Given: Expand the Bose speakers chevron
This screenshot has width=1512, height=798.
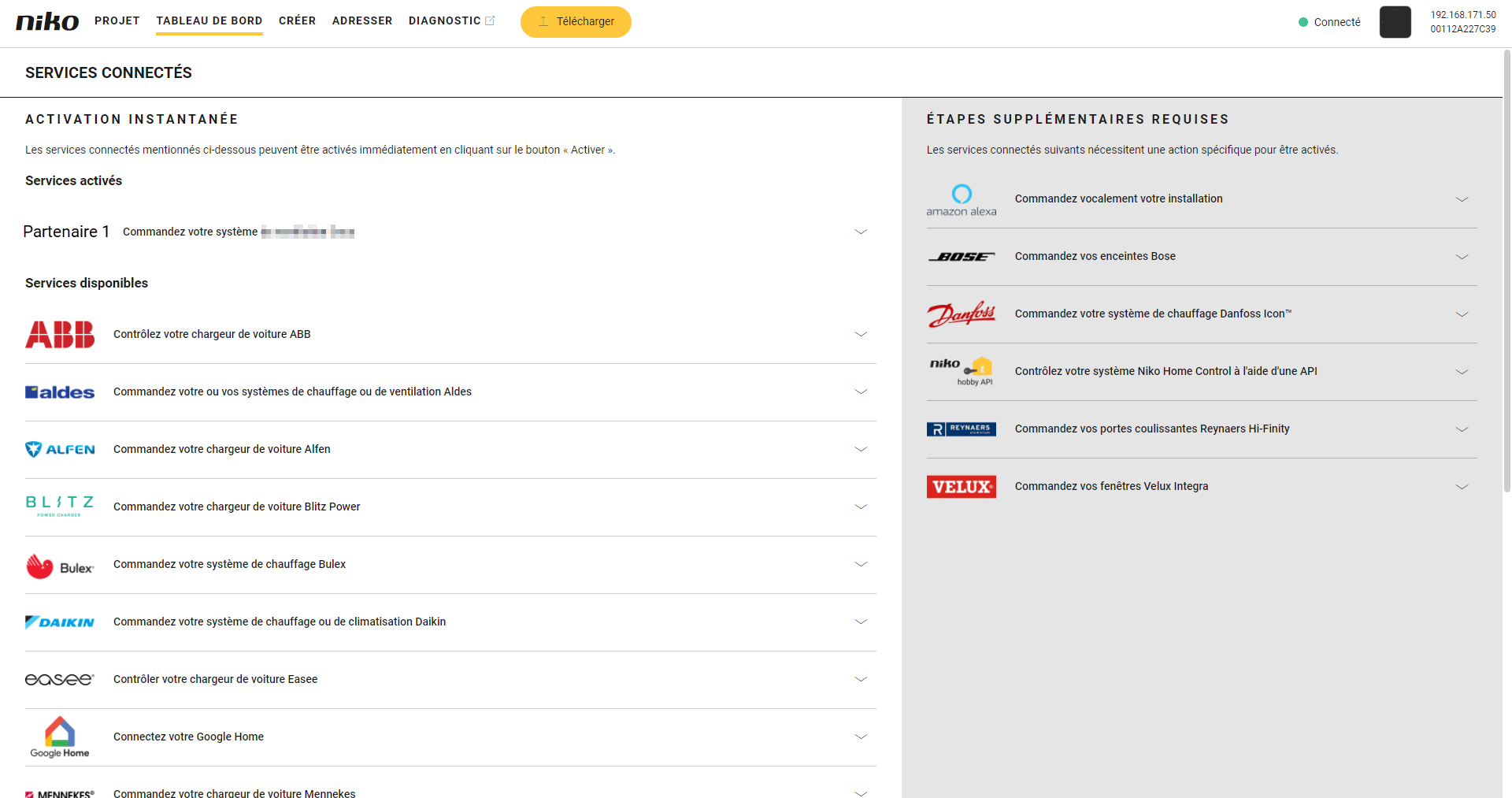Looking at the screenshot, I should pos(1462,257).
